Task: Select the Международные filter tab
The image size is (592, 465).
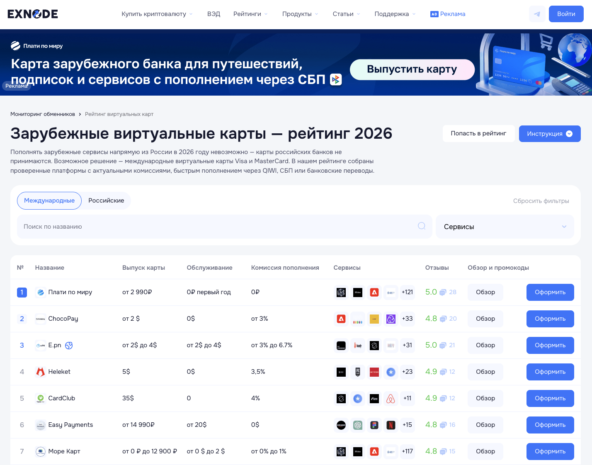Action: tap(49, 200)
